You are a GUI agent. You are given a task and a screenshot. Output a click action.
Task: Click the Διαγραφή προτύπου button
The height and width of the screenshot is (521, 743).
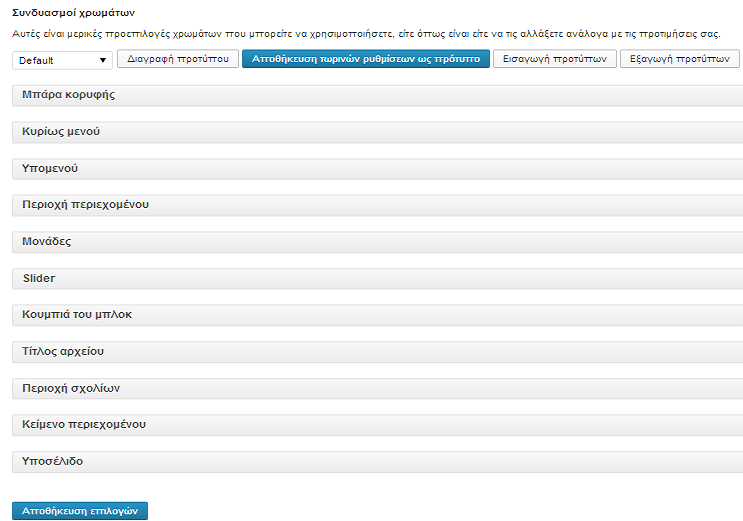(x=178, y=59)
